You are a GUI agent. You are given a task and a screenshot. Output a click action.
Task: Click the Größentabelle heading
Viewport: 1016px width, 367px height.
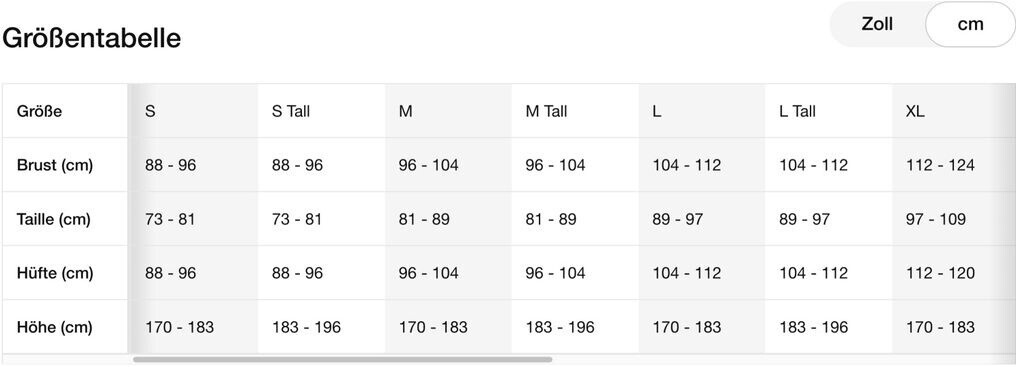[x=91, y=38]
